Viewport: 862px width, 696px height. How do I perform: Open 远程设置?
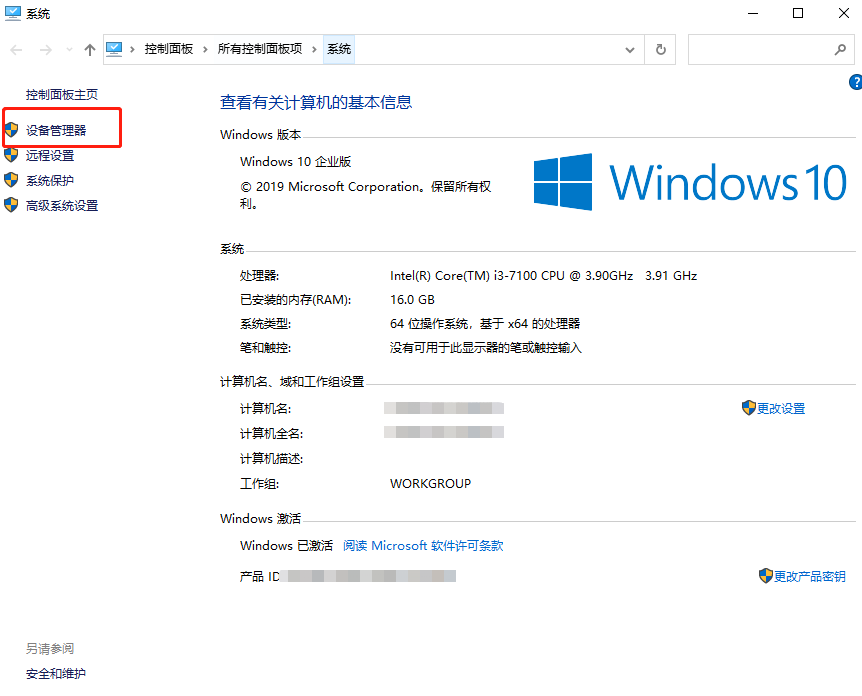click(49, 156)
